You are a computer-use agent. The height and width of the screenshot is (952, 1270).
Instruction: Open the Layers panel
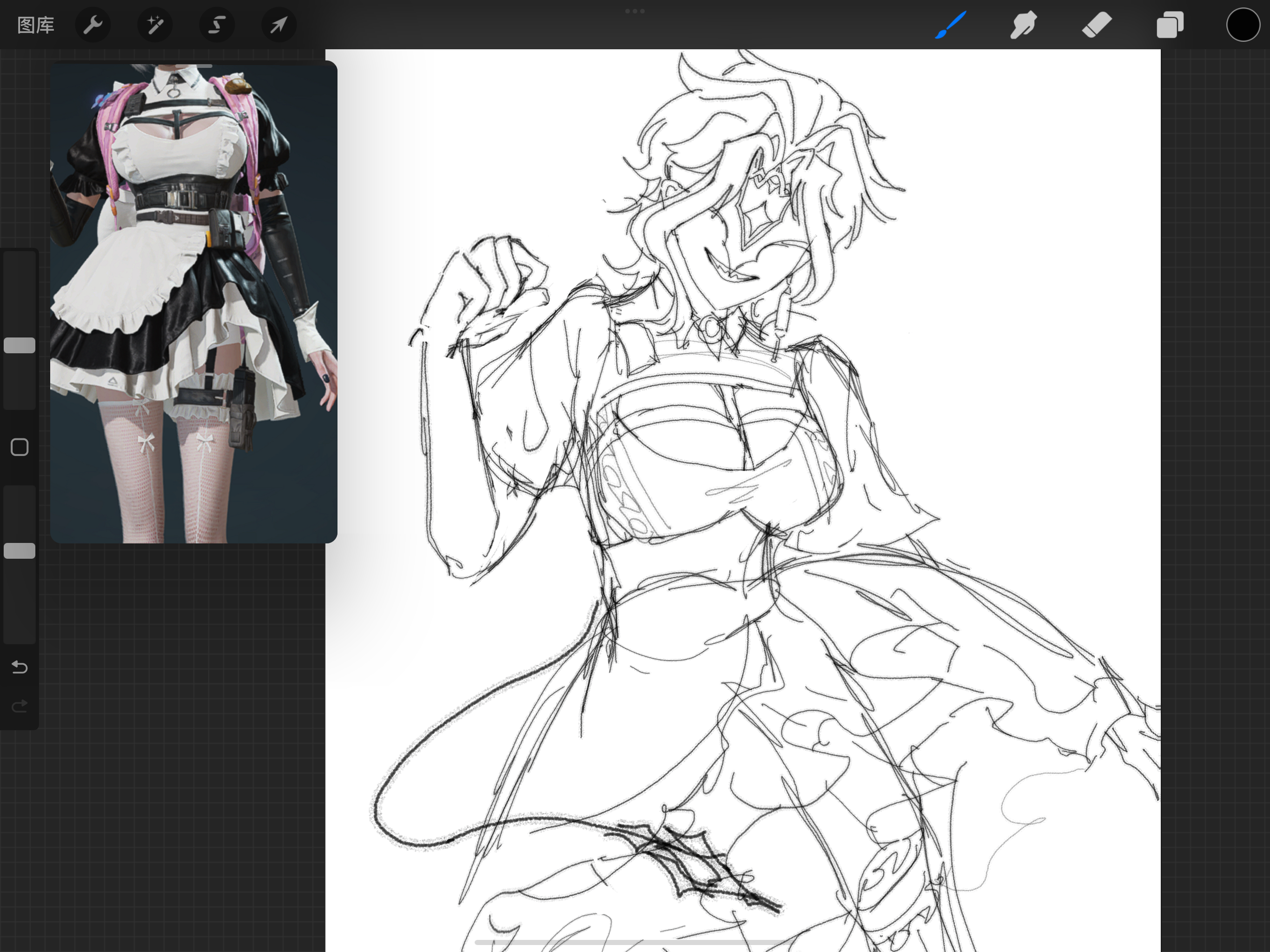point(1170,25)
